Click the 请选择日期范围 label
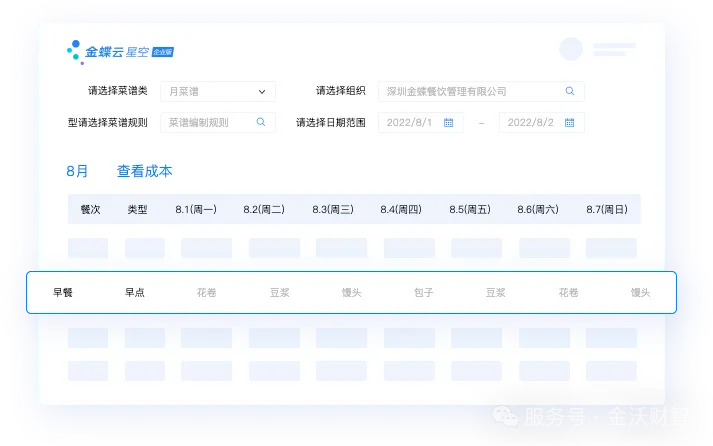Viewport: 713px width, 446px height. pos(331,122)
